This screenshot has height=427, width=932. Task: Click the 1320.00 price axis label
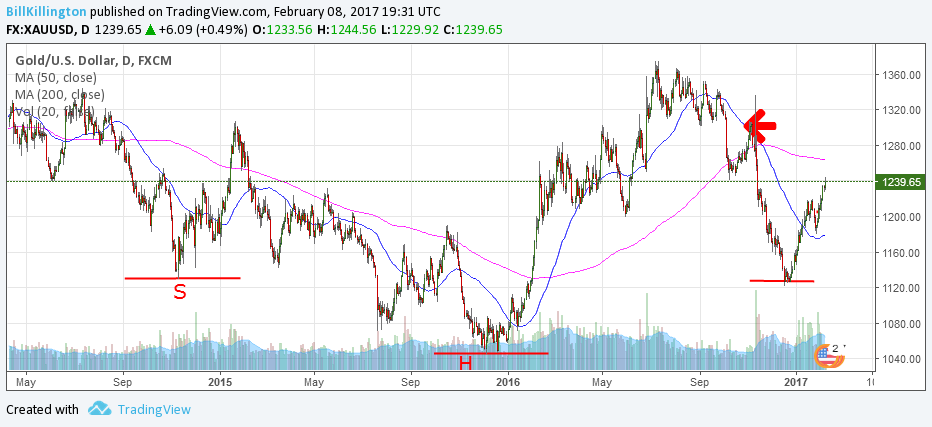pyautogui.click(x=902, y=111)
